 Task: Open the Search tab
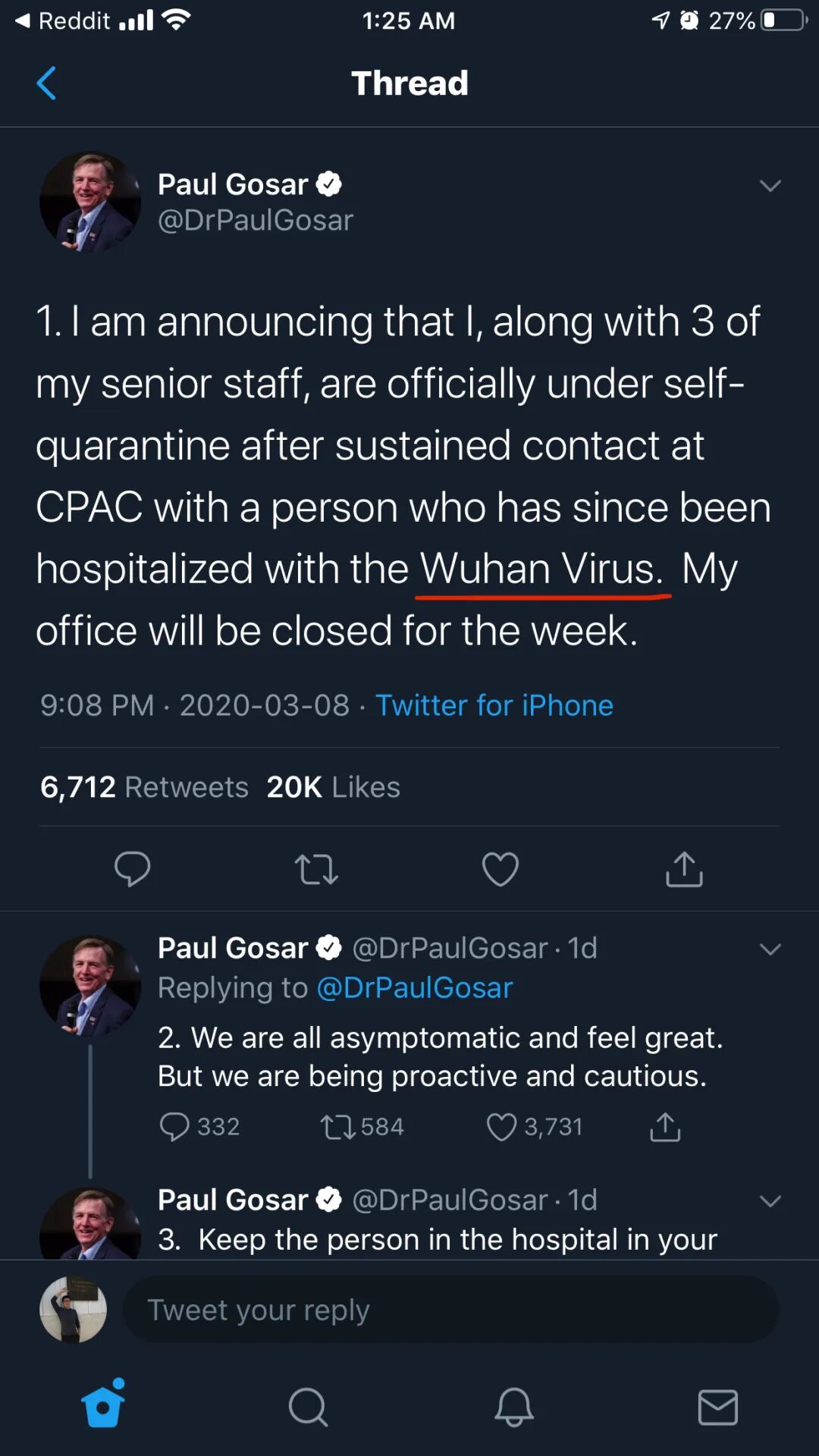[x=308, y=1407]
